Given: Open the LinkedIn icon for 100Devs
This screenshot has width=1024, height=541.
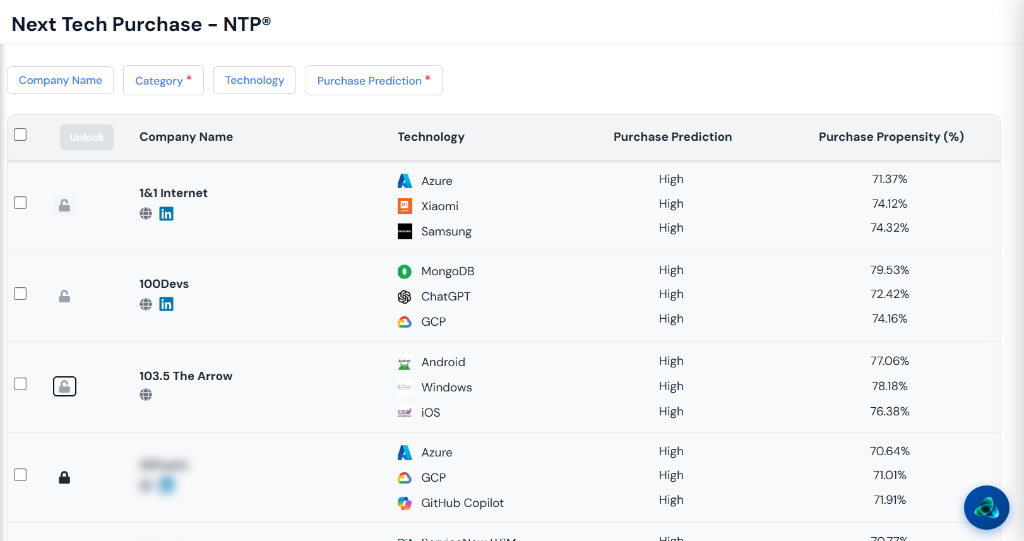Looking at the screenshot, I should (167, 304).
